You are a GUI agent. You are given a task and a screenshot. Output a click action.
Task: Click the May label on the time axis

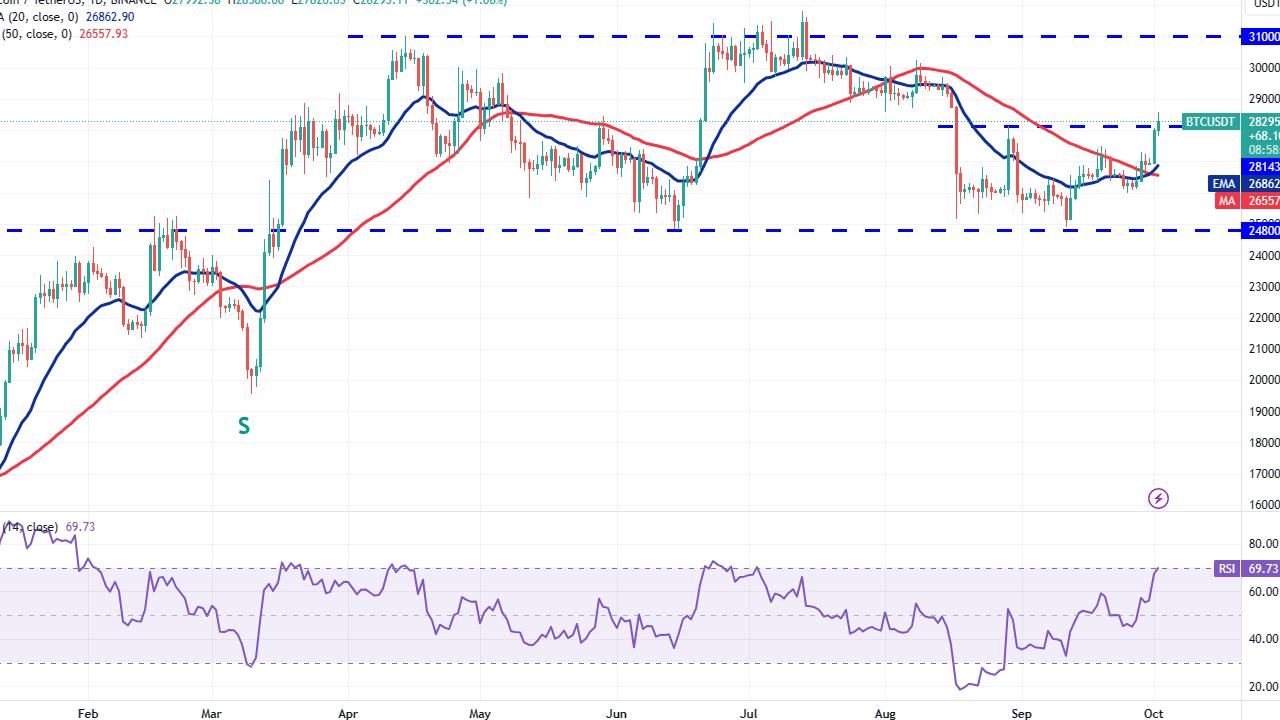480,714
